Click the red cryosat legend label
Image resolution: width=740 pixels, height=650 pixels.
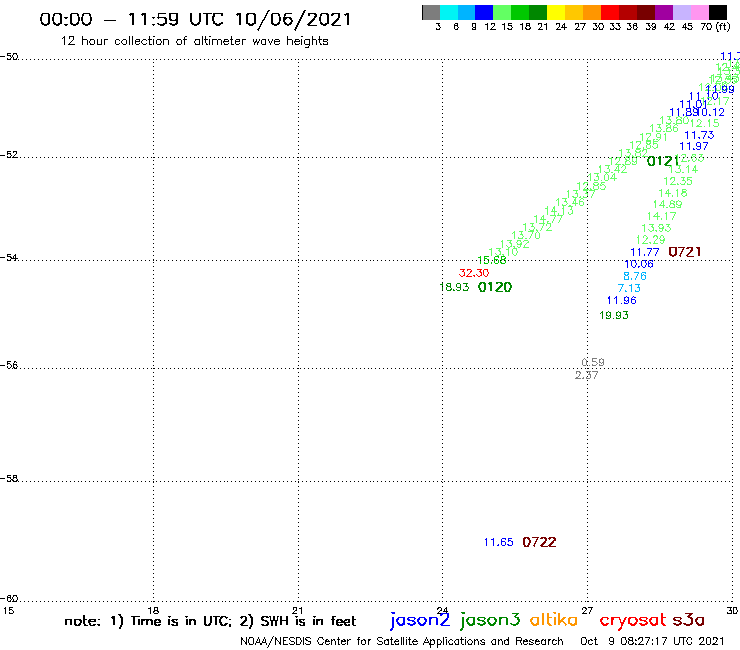coord(633,621)
